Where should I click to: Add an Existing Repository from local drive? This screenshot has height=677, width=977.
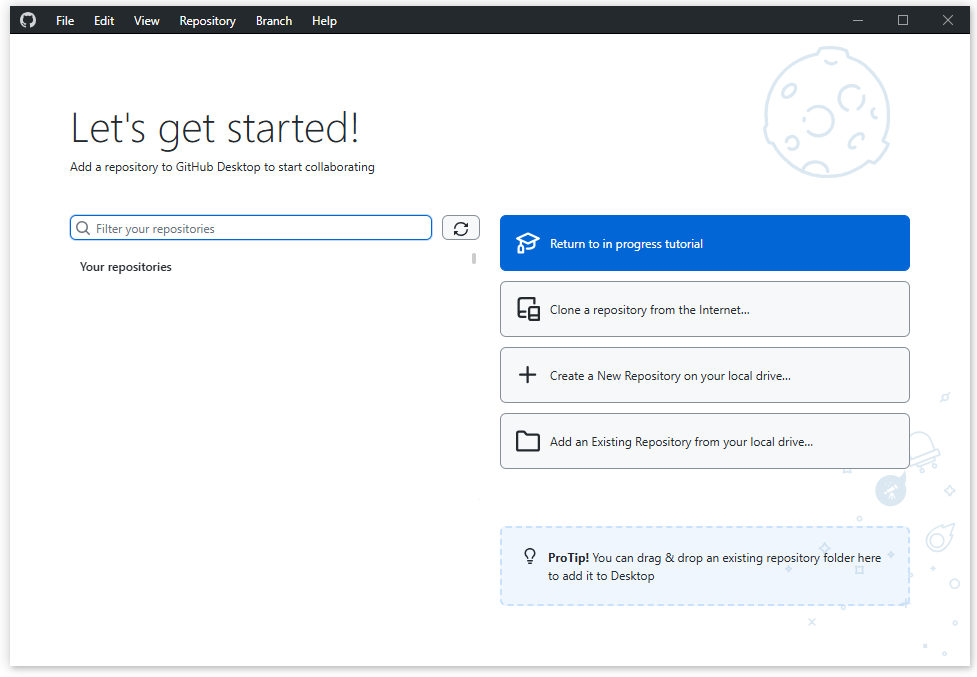point(704,440)
